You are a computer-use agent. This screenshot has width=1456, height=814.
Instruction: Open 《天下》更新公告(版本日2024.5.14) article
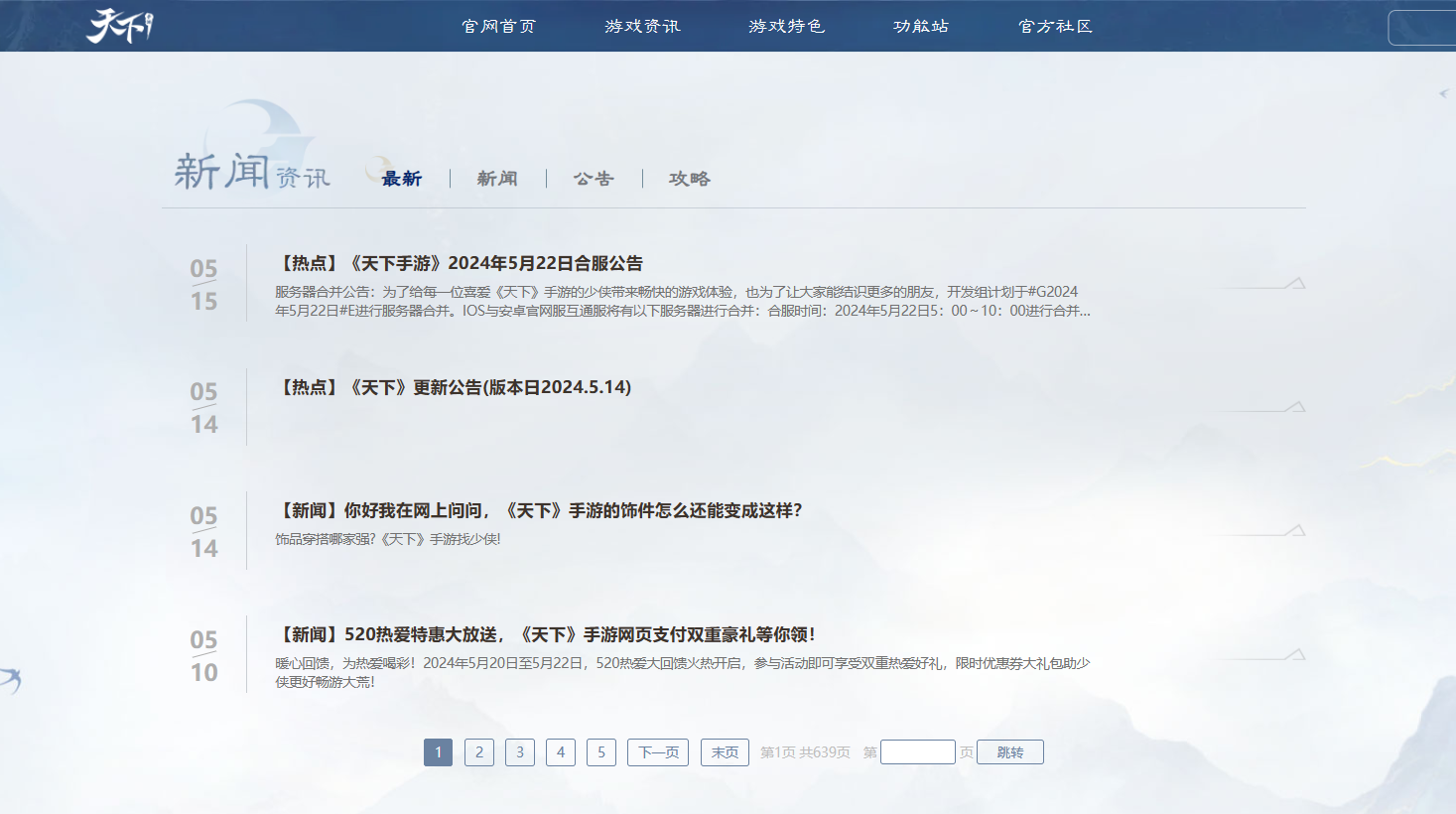454,387
